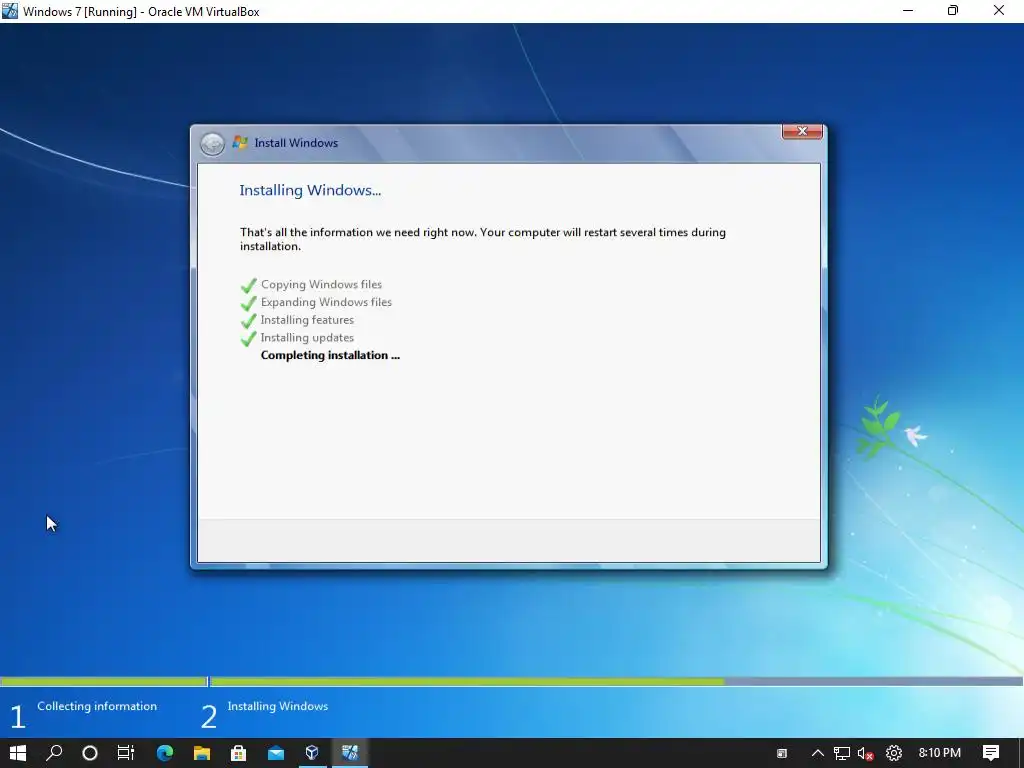The image size is (1024, 768).
Task: Click the 'Installing updates' step
Action: [x=307, y=338]
